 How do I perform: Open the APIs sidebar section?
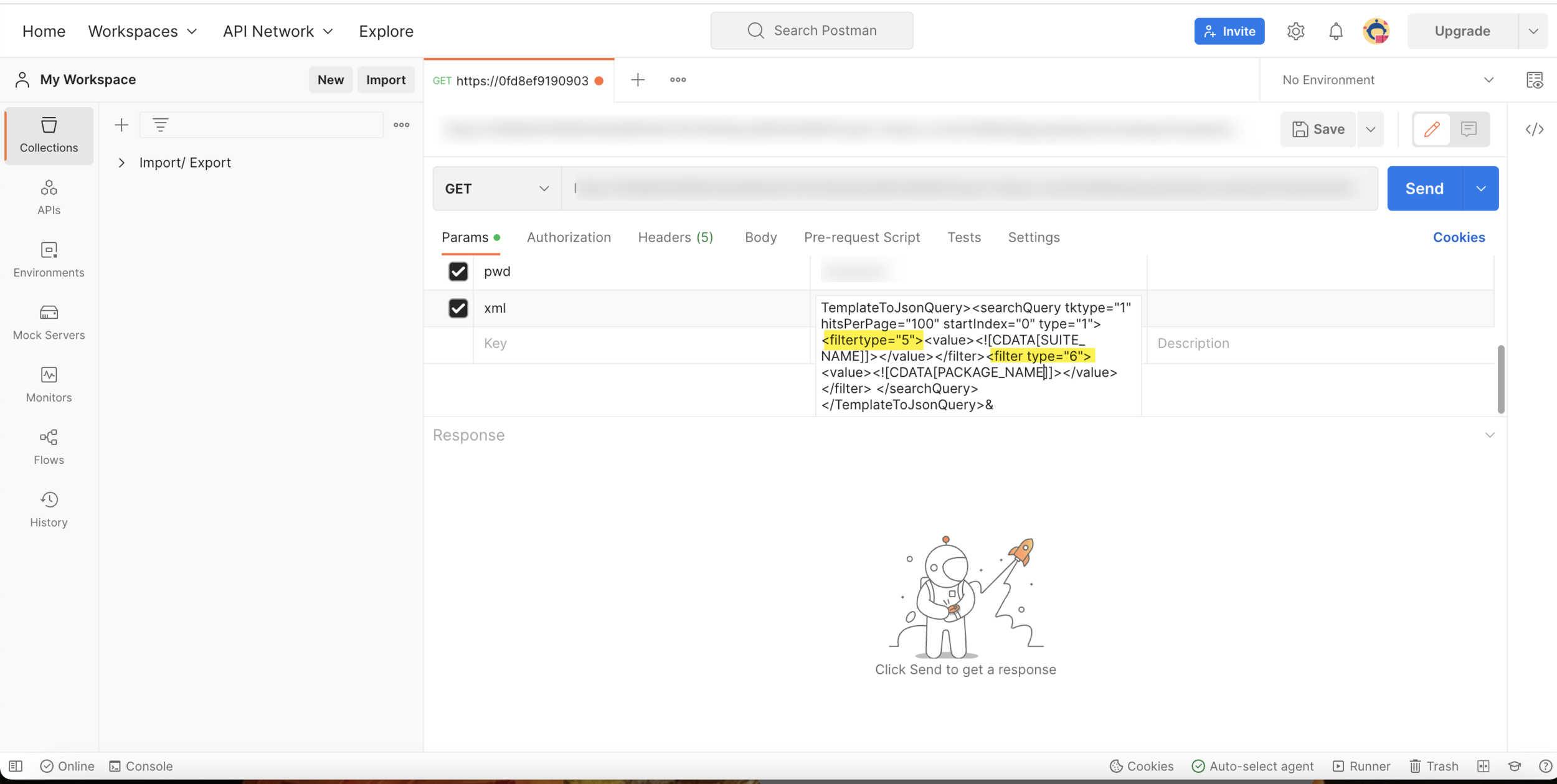coord(49,197)
